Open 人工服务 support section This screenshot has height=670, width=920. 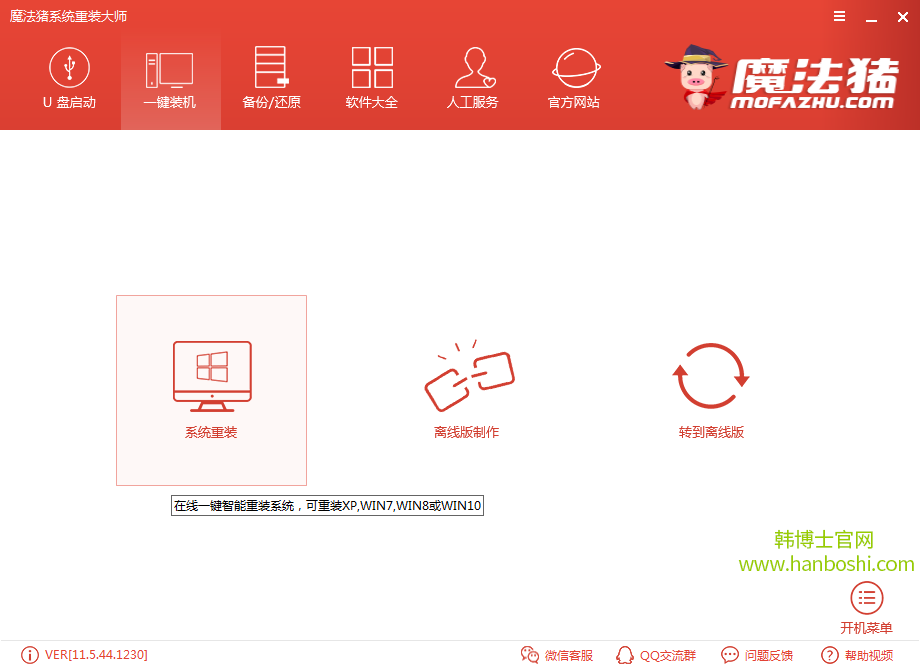(x=472, y=80)
